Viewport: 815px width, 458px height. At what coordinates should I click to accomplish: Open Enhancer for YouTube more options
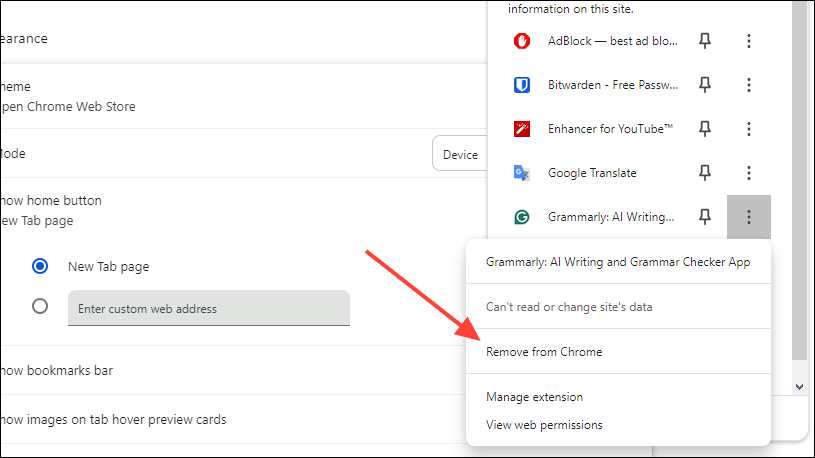(x=748, y=128)
